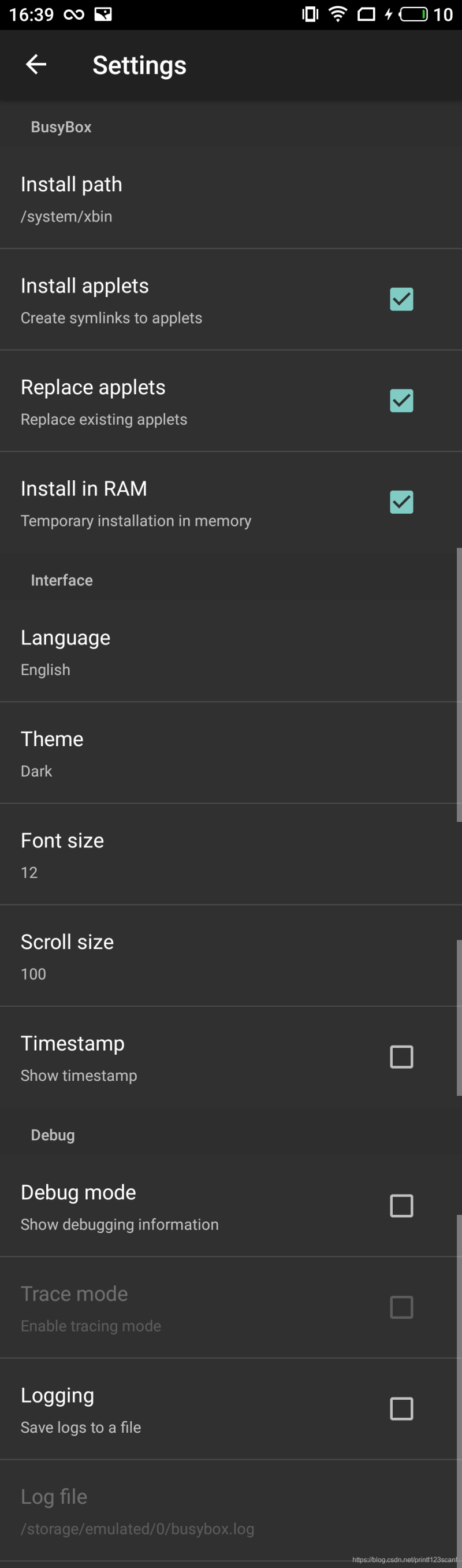This screenshot has width=462, height=1568.
Task: Uncheck the Install applets checkbox
Action: tap(401, 299)
